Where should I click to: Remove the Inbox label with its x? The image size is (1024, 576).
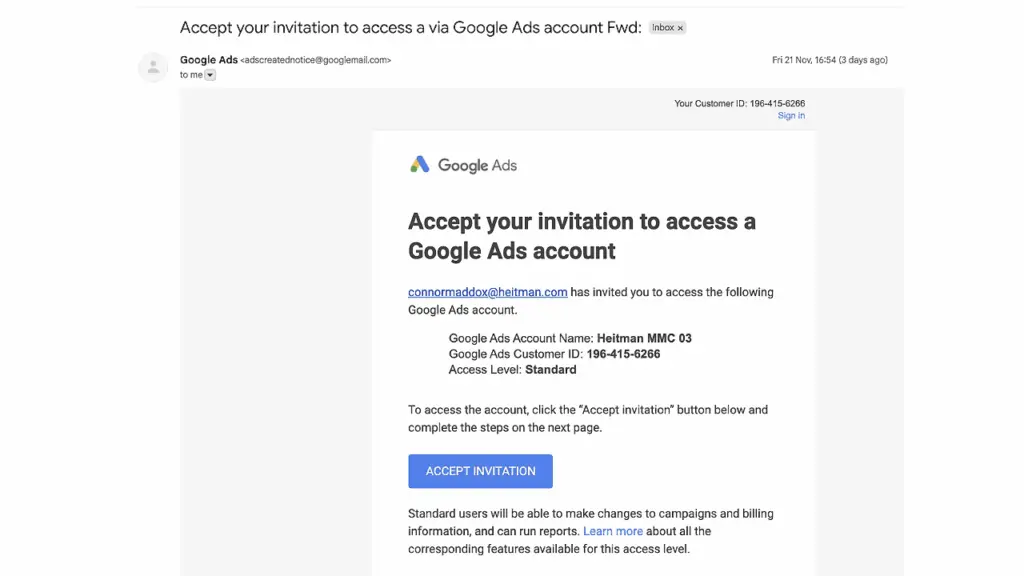click(x=681, y=28)
